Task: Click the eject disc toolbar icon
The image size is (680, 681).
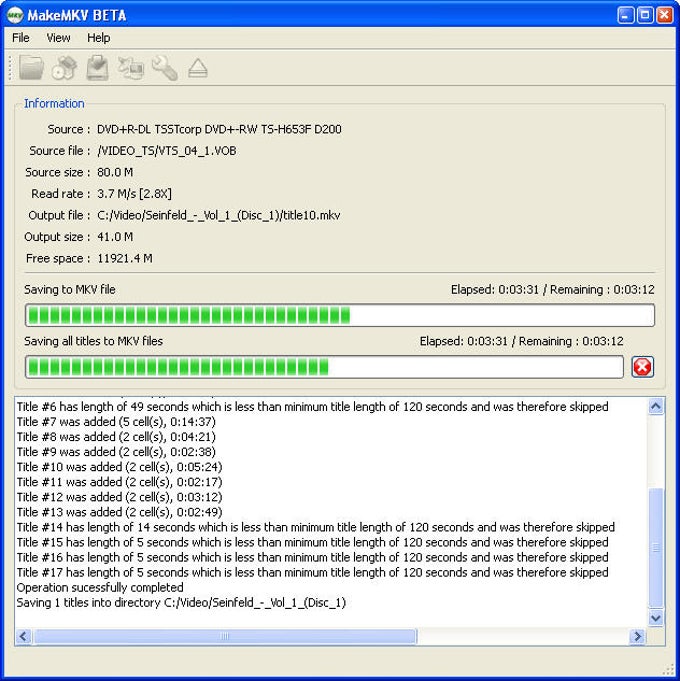Action: 198,68
